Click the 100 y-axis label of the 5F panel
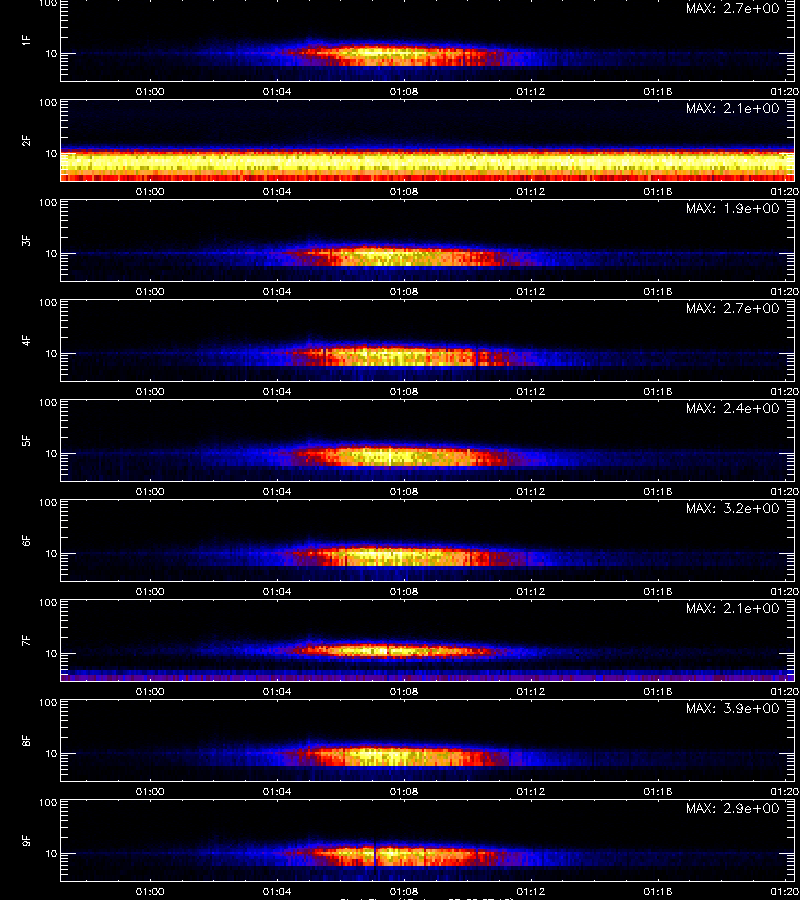800x900 pixels. pyautogui.click(x=48, y=402)
